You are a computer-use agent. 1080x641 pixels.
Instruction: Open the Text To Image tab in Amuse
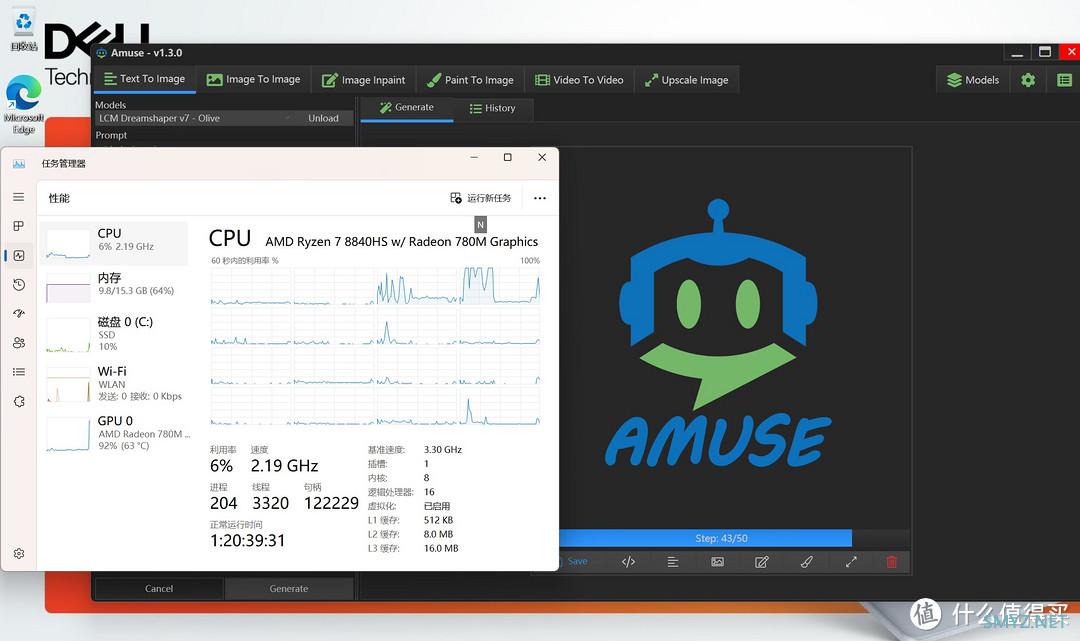point(145,79)
